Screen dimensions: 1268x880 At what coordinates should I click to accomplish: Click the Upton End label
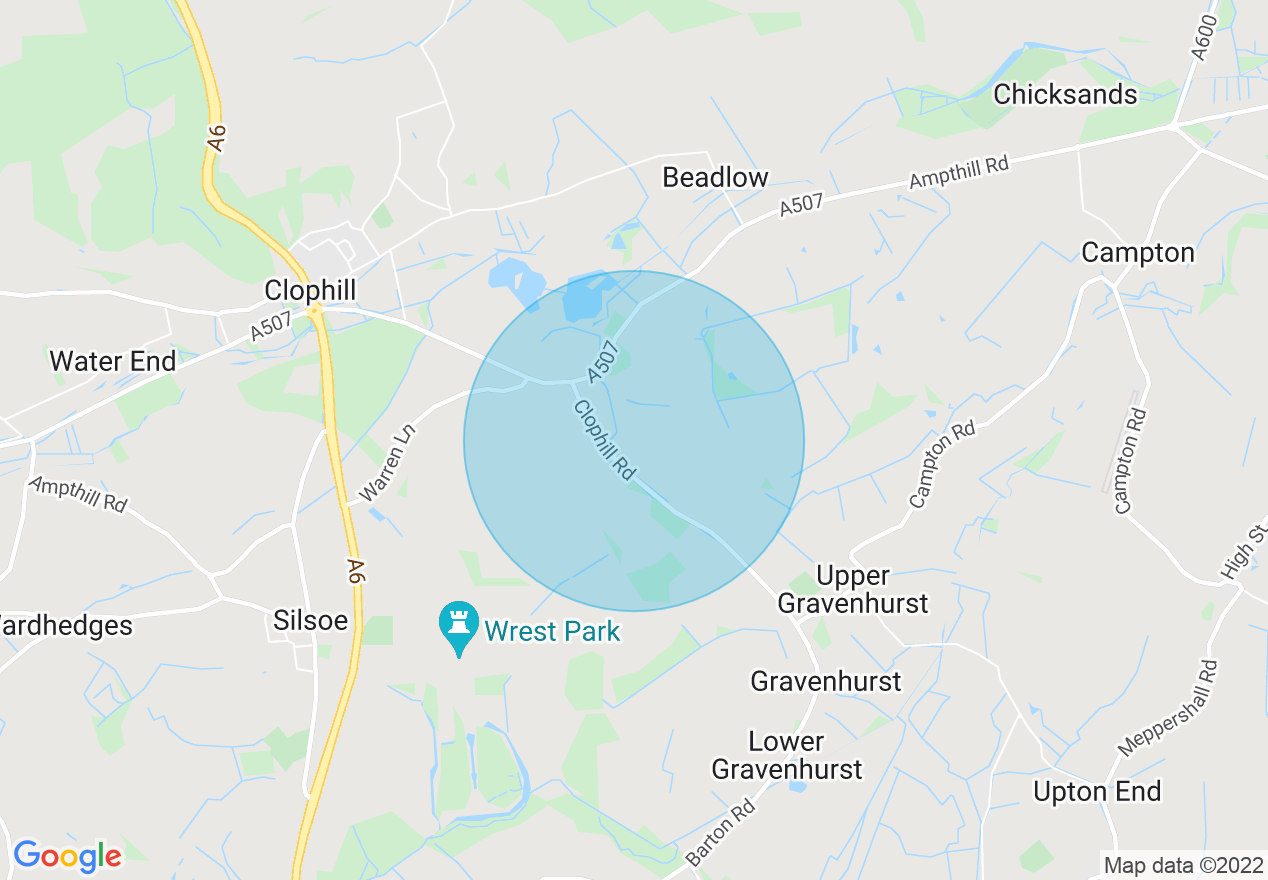tap(1097, 792)
